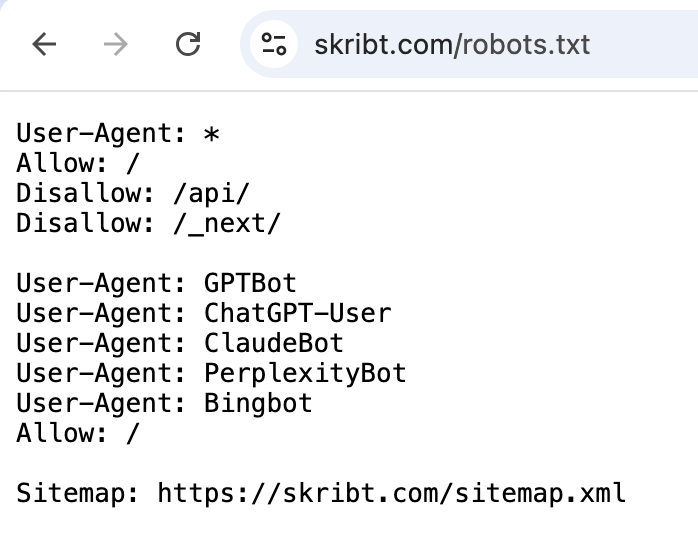
Task: Click the 'ClaudeBot' user-agent name
Action: tap(273, 343)
